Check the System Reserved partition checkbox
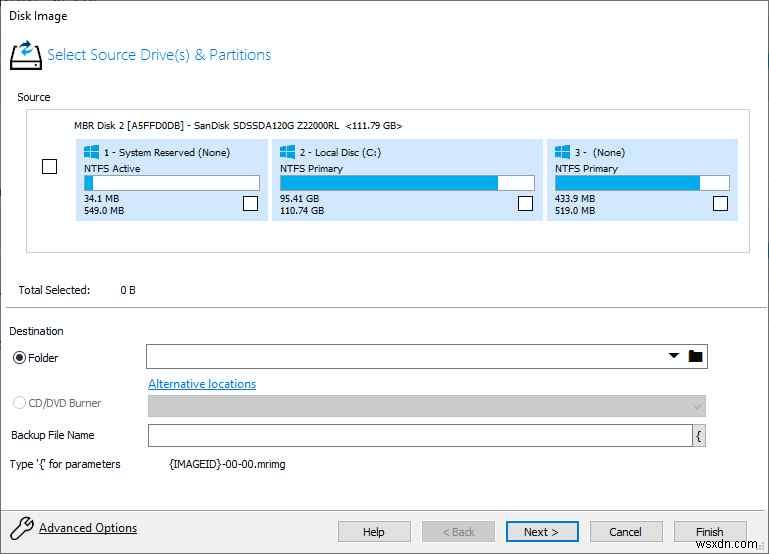This screenshot has height=554, width=769. [x=250, y=204]
